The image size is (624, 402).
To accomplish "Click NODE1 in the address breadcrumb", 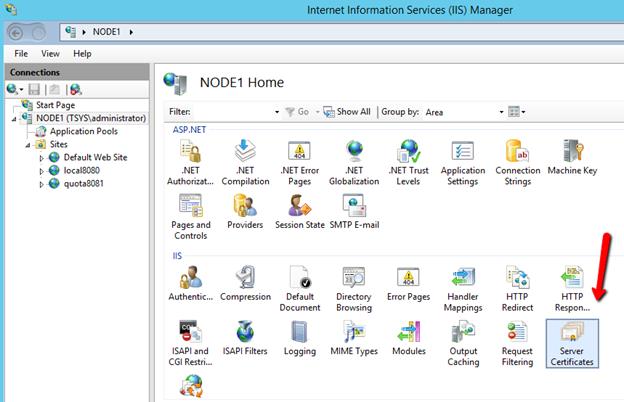I will [x=106, y=32].
